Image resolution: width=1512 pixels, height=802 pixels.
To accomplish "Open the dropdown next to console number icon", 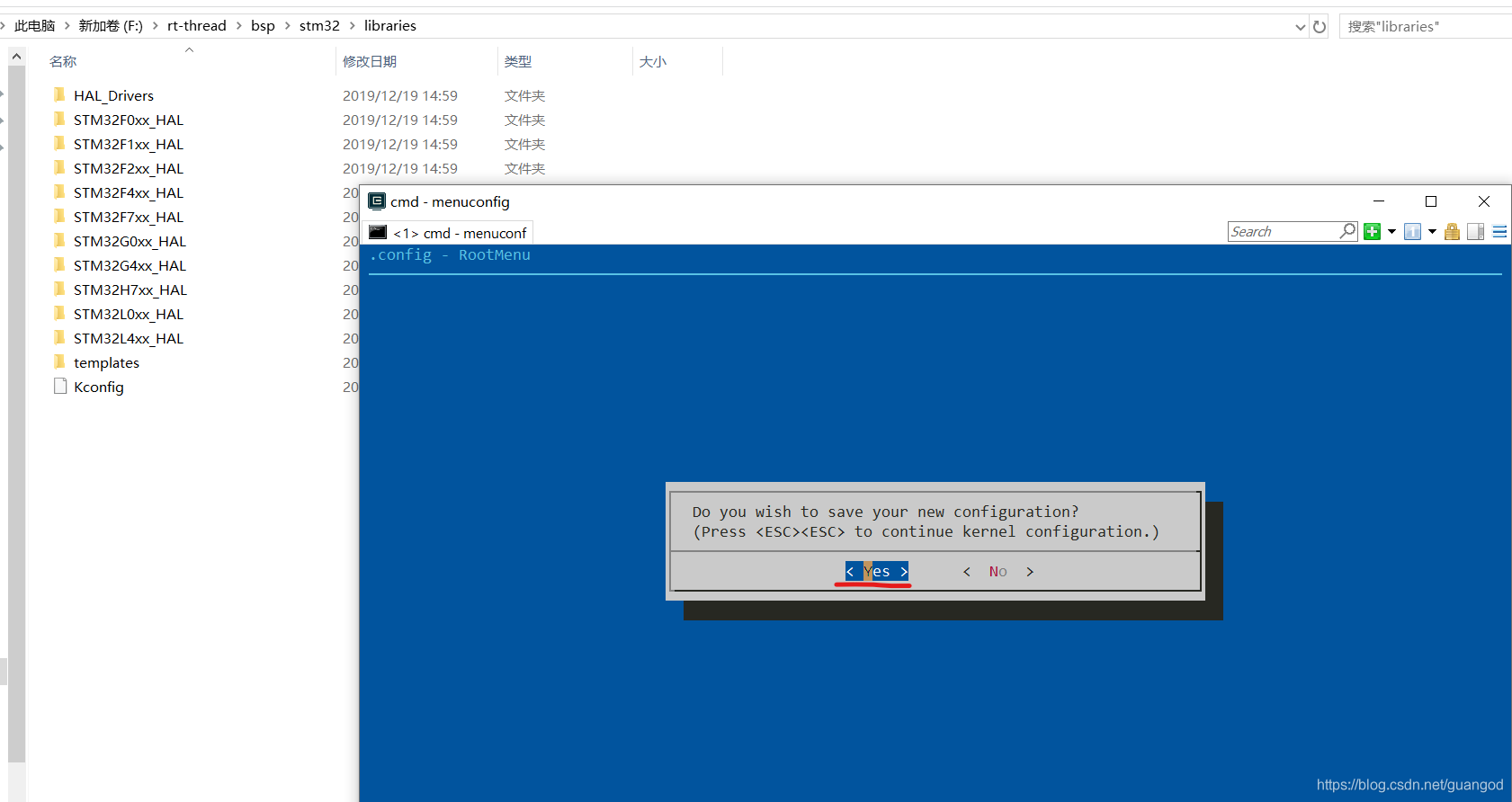I will (1432, 232).
